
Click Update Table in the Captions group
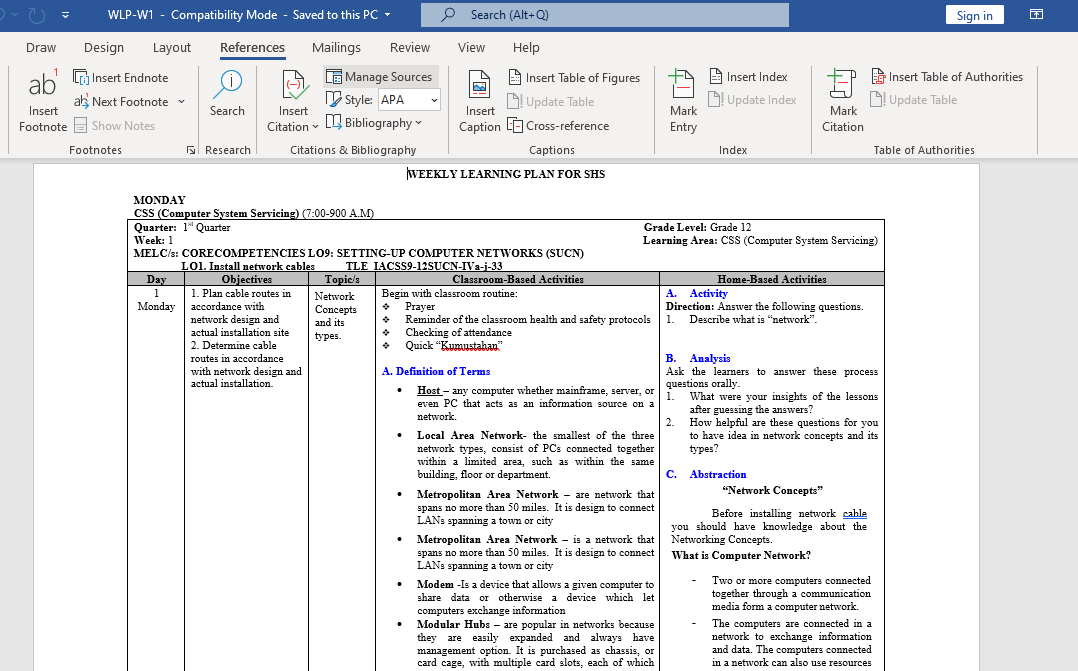point(551,102)
